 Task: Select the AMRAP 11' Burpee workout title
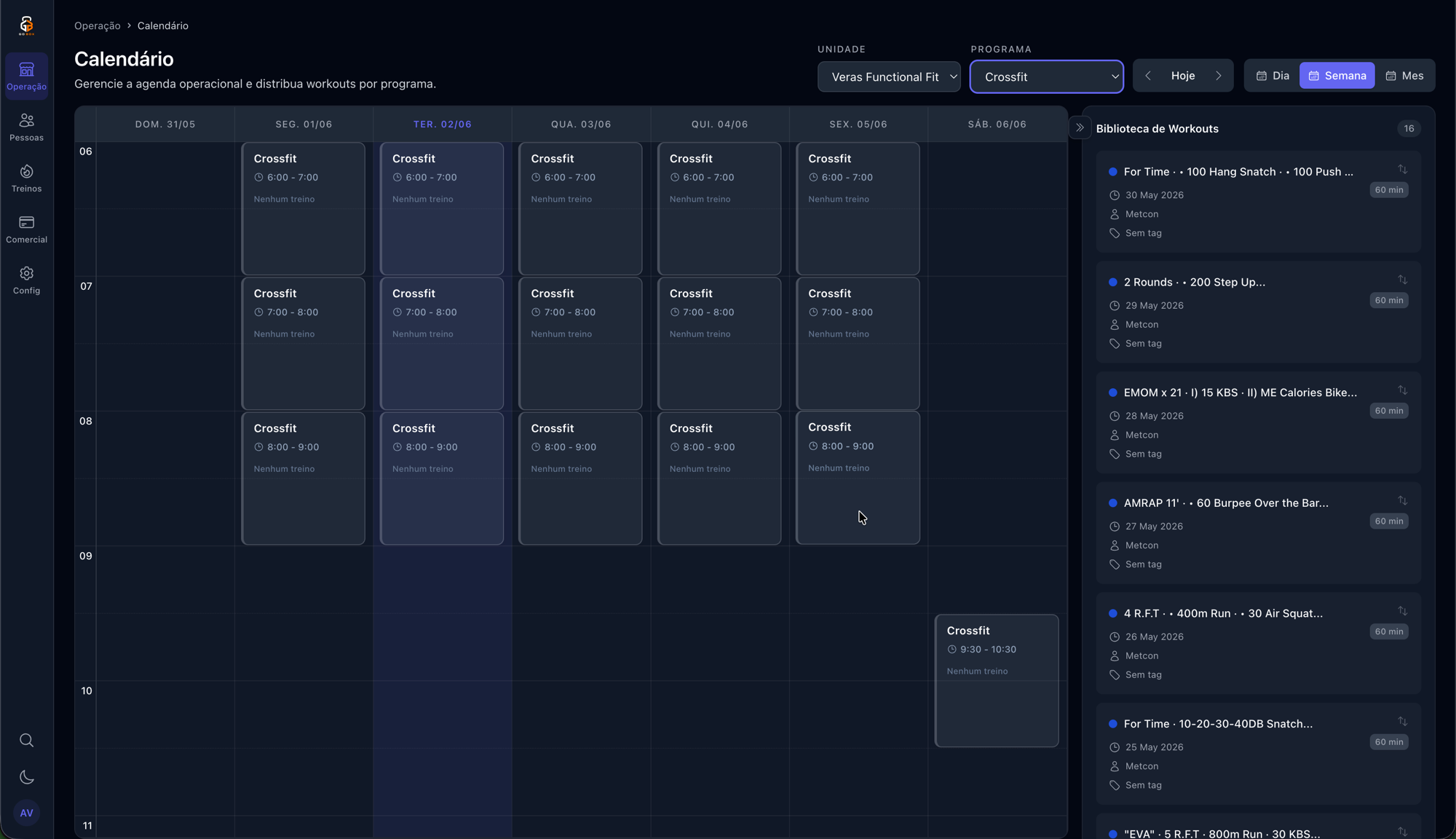[1226, 503]
